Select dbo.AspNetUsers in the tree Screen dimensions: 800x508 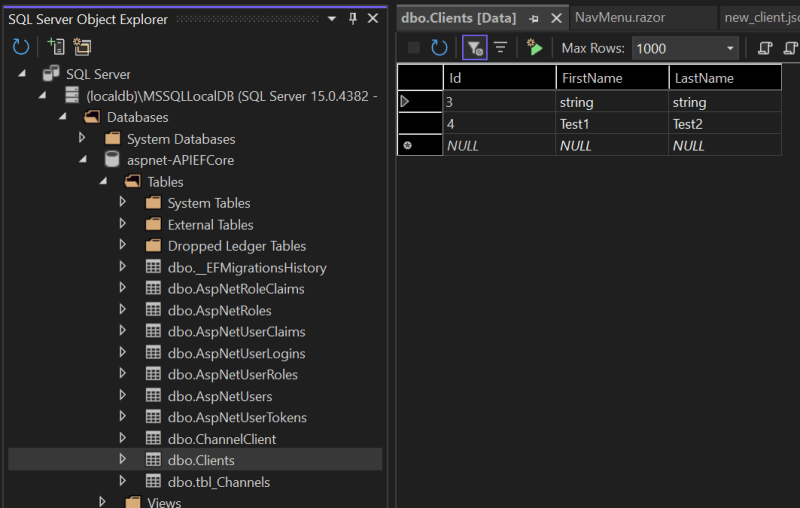tap(220, 396)
